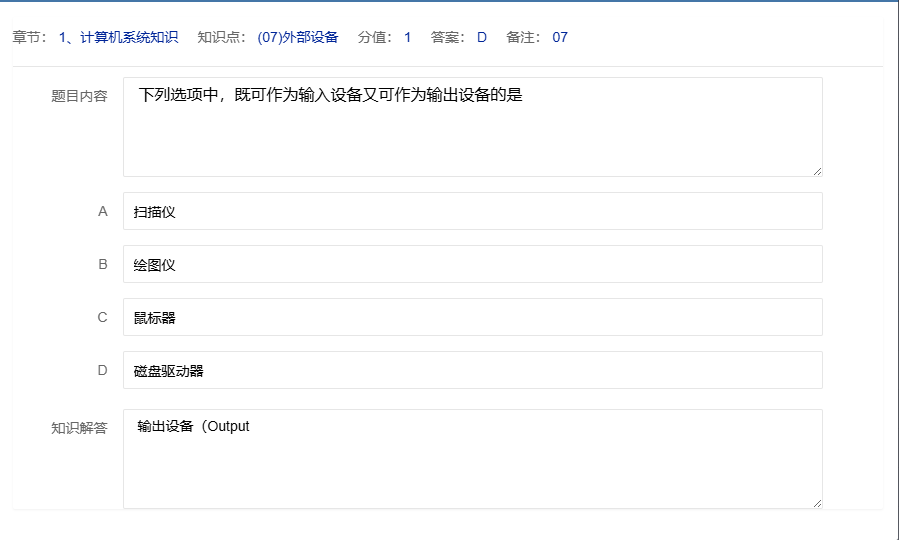The width and height of the screenshot is (899, 540).
Task: Click the answer value D after 答案
Action: pos(481,37)
